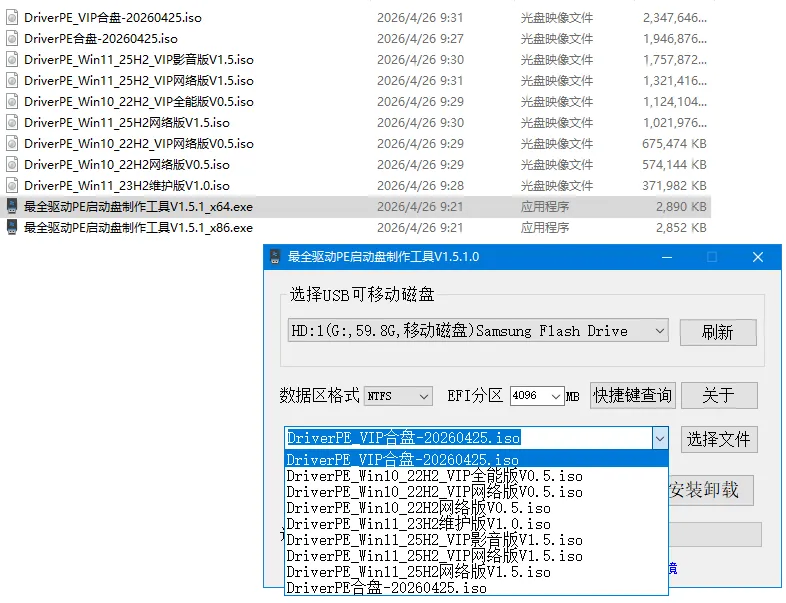Click the 安装卸载 button
Viewport: 786px width, 603px height.
click(710, 490)
